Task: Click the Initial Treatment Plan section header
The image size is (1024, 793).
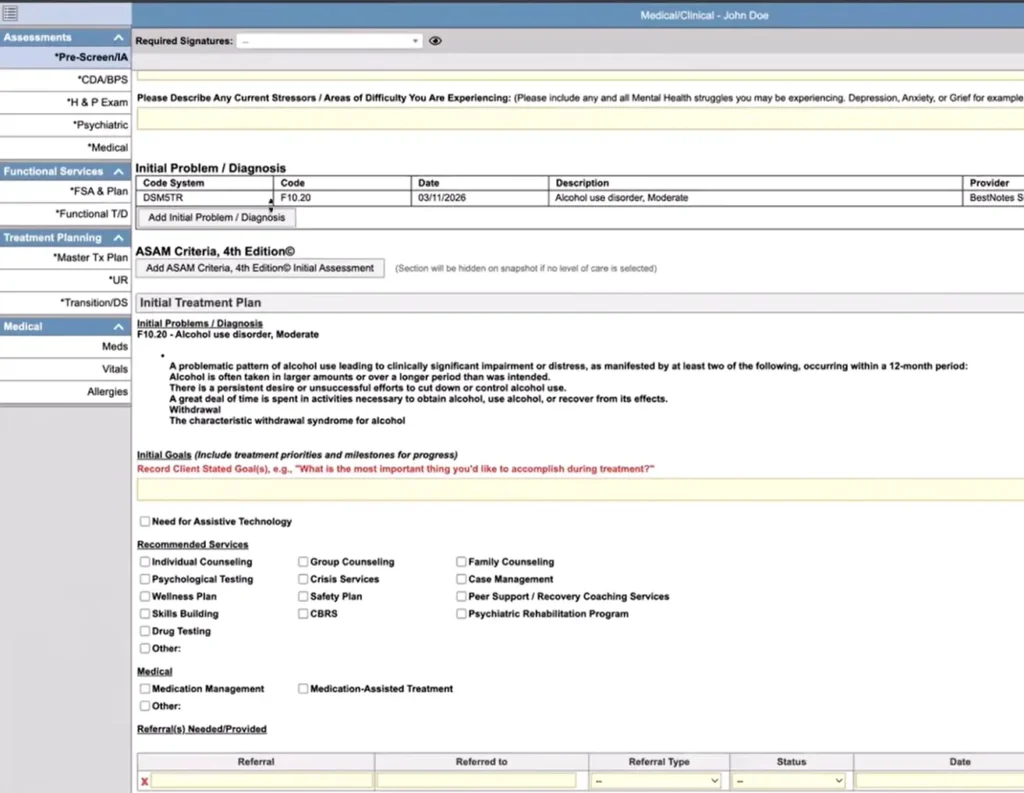Action: tap(580, 303)
